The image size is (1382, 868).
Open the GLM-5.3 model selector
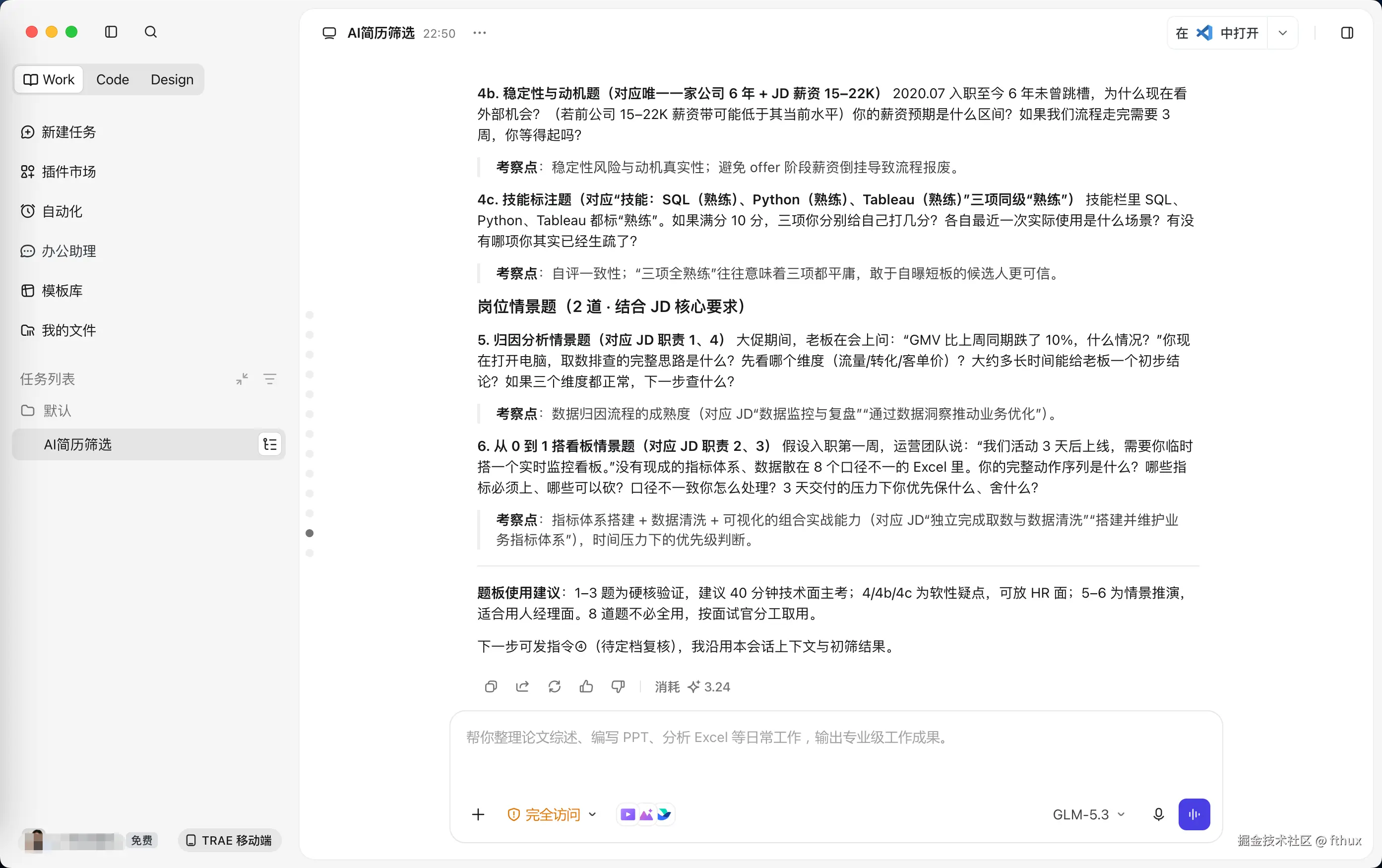coord(1089,814)
